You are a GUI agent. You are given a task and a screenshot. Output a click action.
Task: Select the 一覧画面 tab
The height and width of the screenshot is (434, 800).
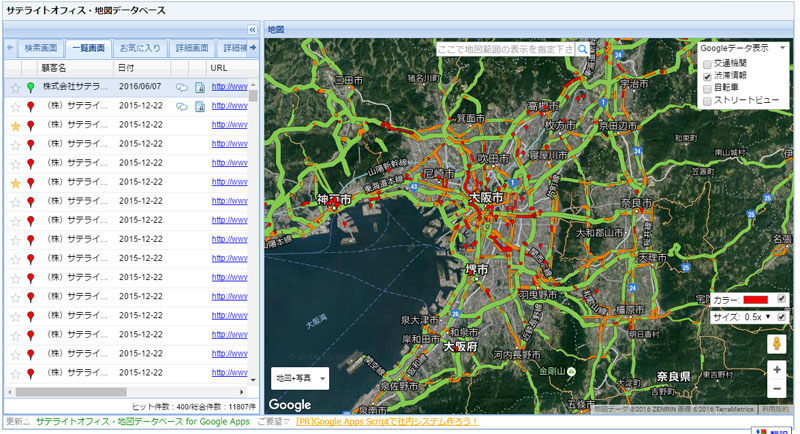(x=88, y=48)
